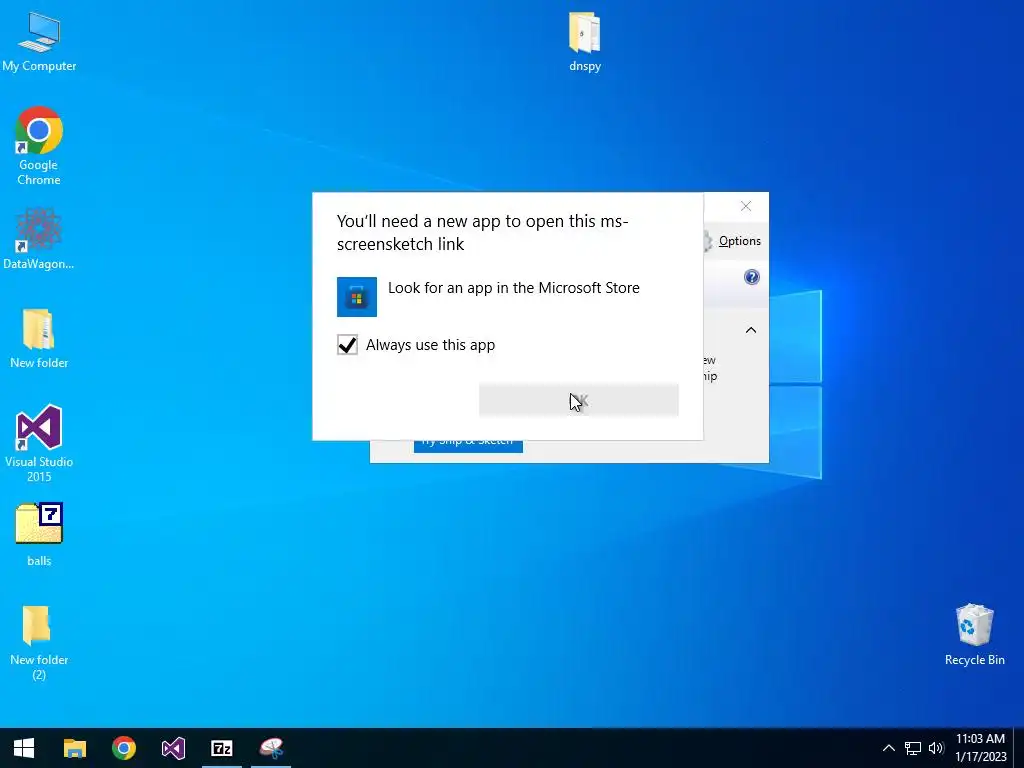Switch to Chrome in the taskbar
This screenshot has width=1024, height=768.
[x=123, y=748]
